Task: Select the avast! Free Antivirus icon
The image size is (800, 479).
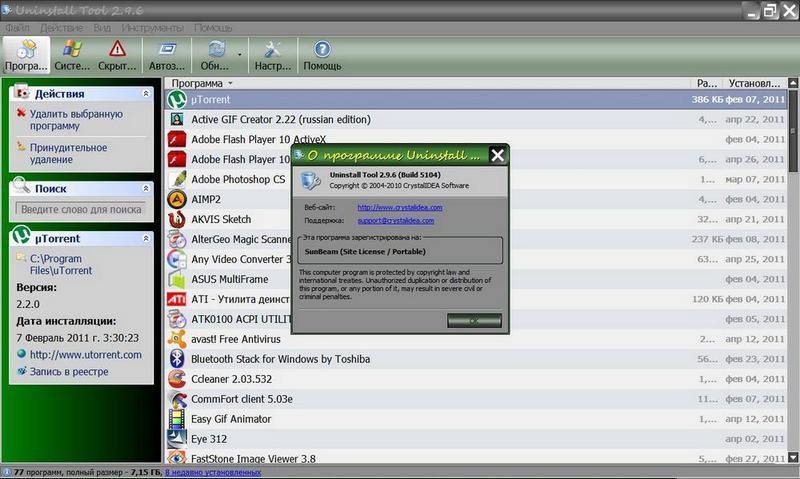Action: pos(177,339)
